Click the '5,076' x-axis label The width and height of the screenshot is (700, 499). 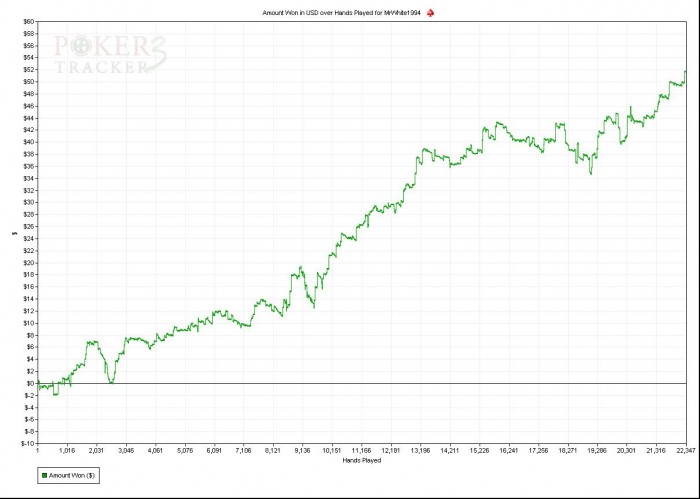(x=185, y=451)
